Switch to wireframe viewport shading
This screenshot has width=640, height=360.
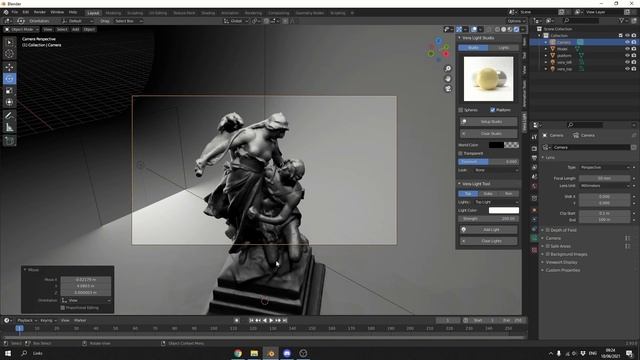497,29
